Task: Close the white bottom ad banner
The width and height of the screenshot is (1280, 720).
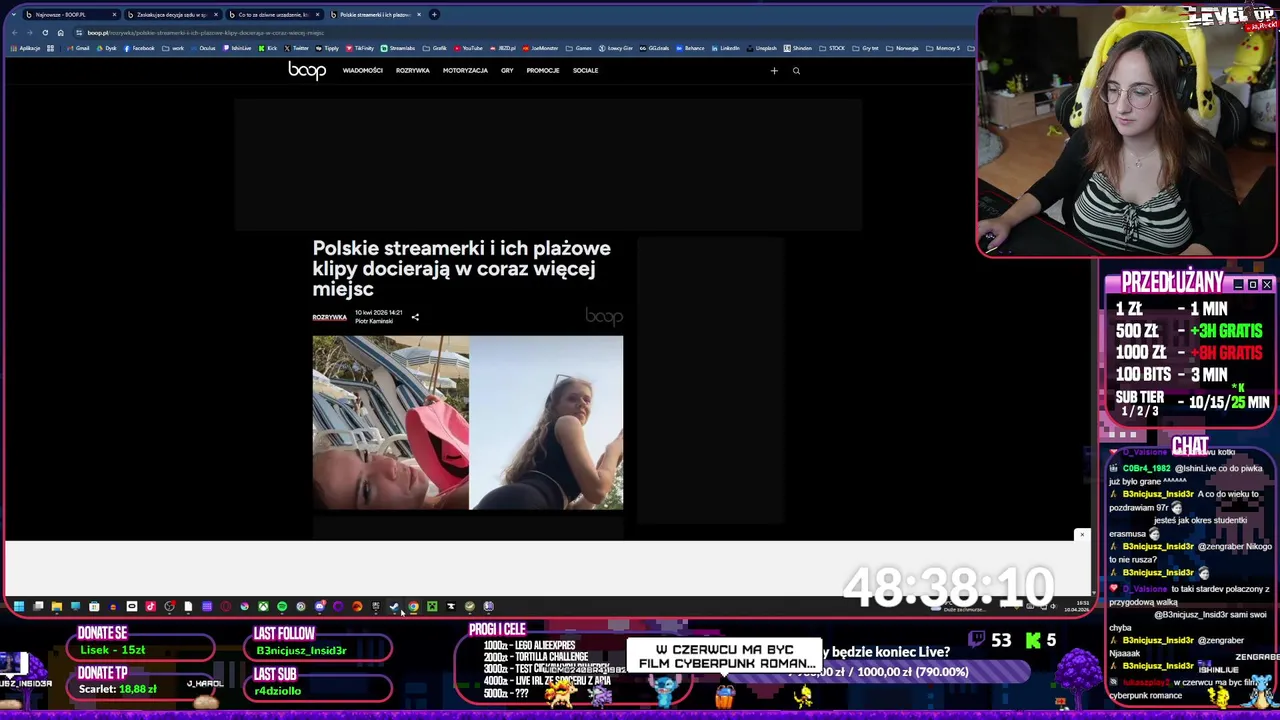Action: point(1081,535)
